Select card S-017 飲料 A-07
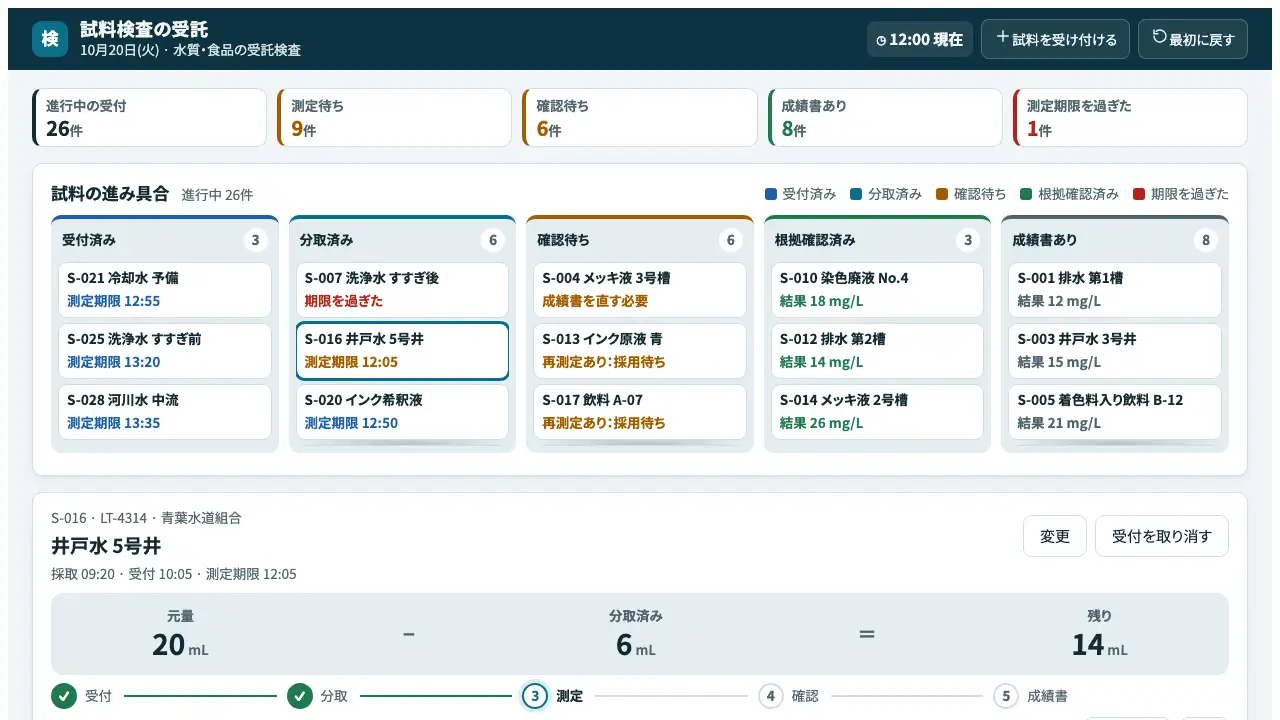This screenshot has height=720, width=1280. click(x=640, y=412)
